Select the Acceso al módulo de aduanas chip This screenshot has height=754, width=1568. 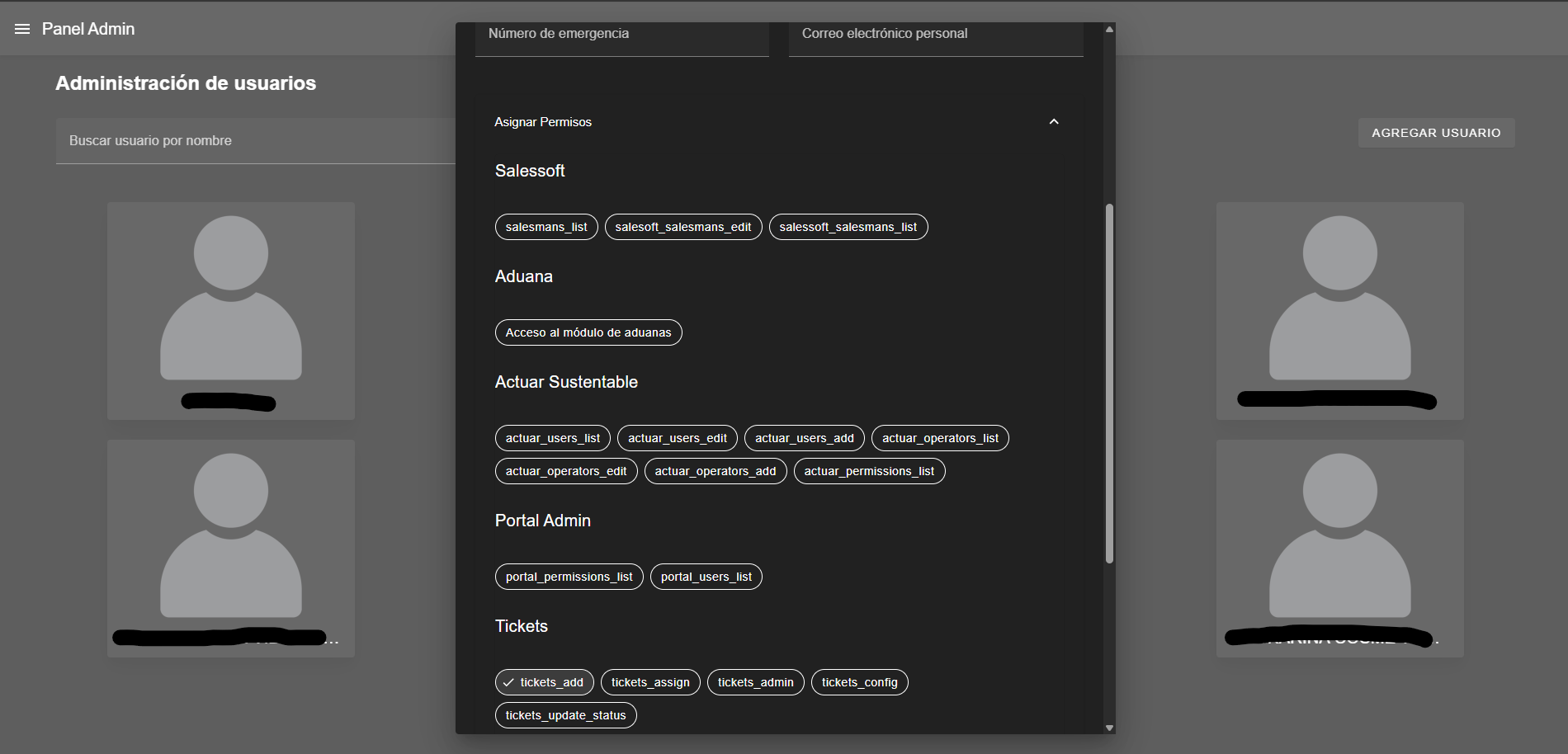(588, 332)
